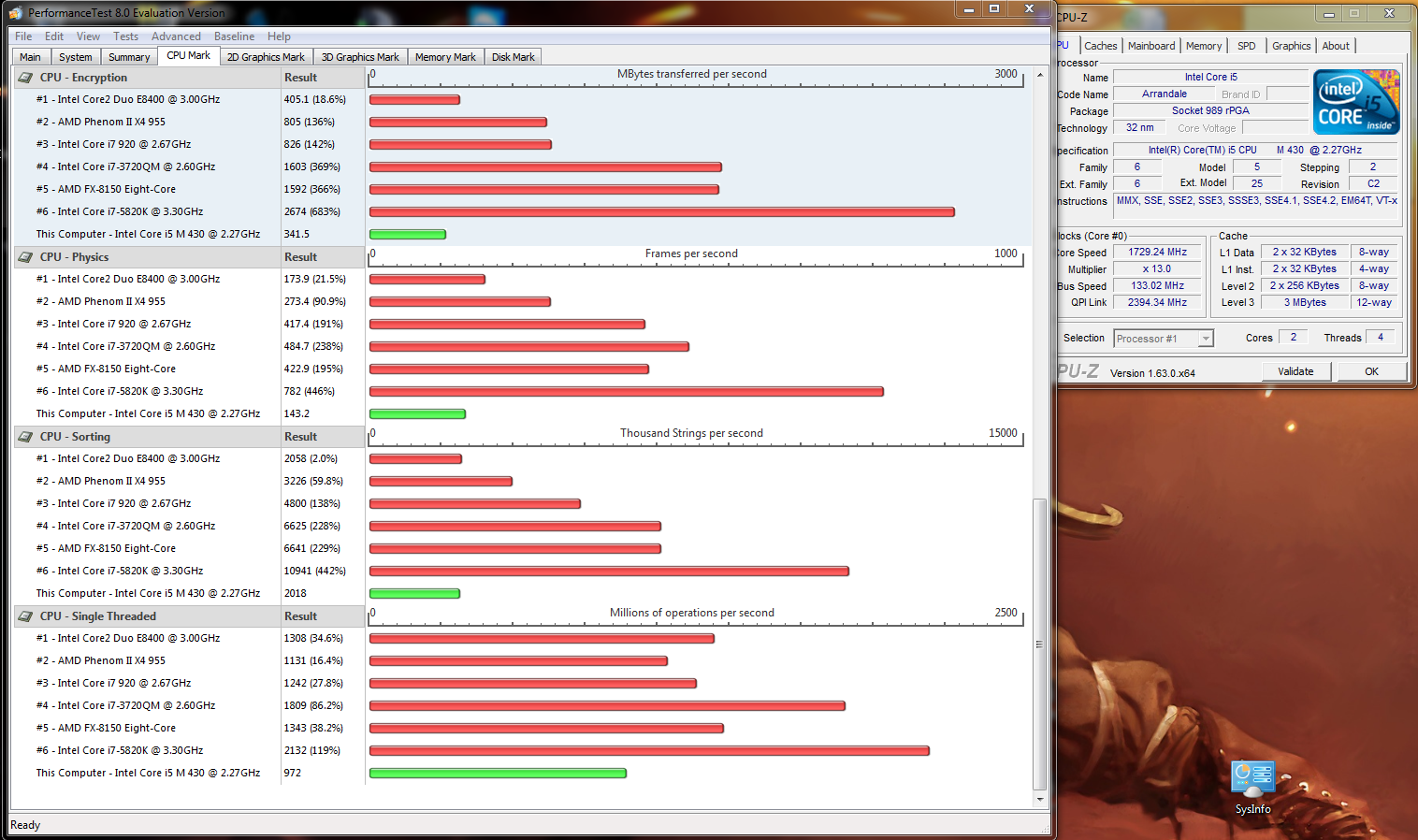Select Encryption row #1 Intel Core2 Duo E8400
Image resolution: width=1418 pixels, height=840 pixels.
[x=189, y=99]
